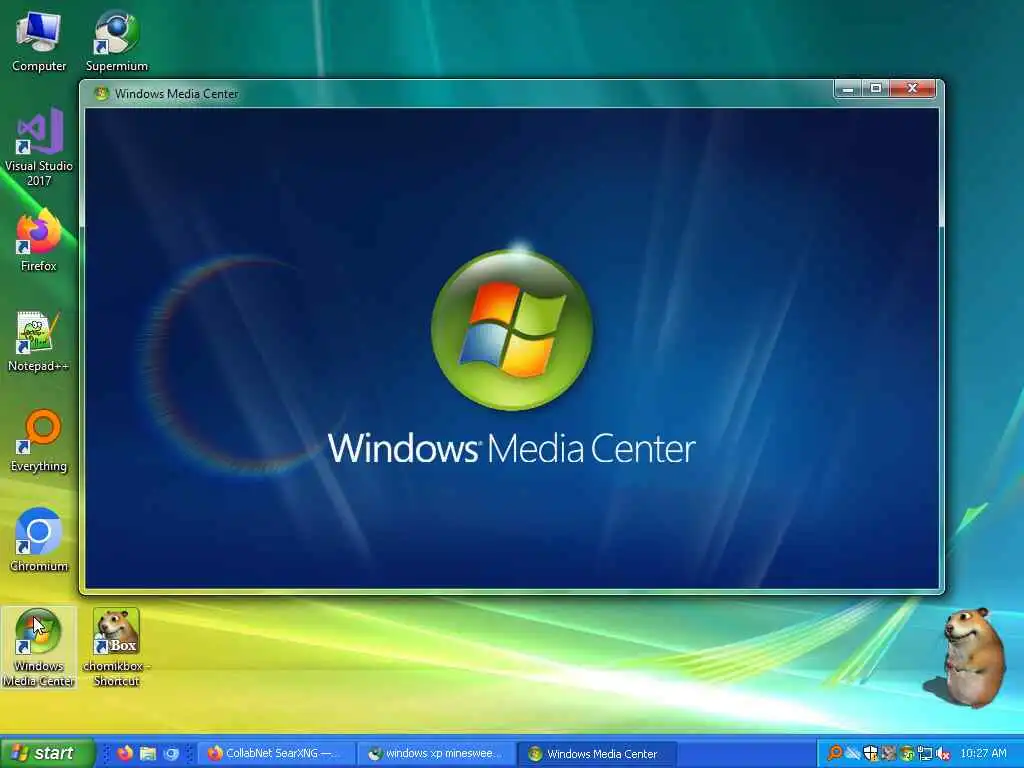The height and width of the screenshot is (768, 1024).
Task: Launch Firefox from the quick launch bar
Action: pyautogui.click(x=125, y=753)
